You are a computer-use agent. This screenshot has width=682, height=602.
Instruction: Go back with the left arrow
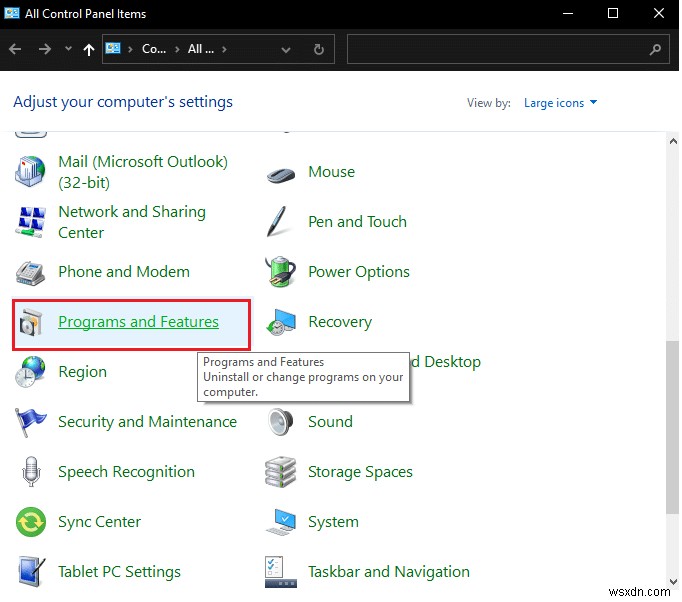[x=15, y=49]
